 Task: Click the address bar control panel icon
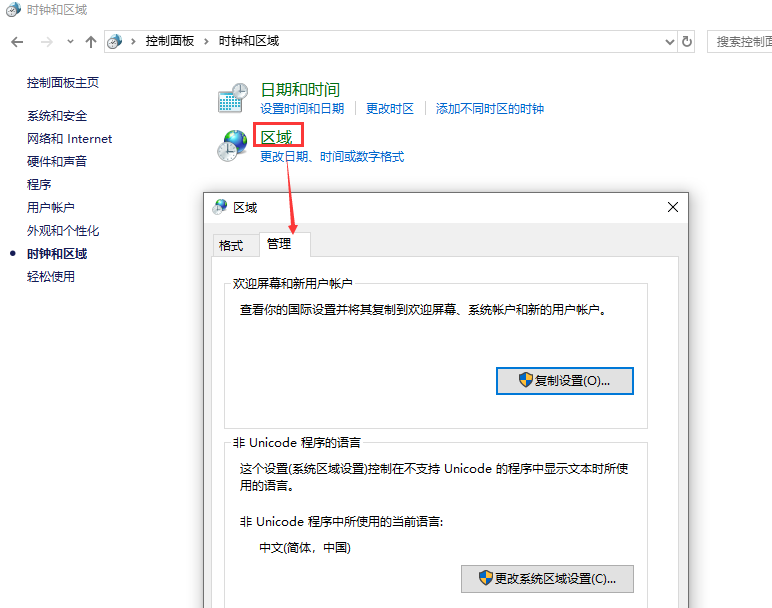tap(115, 41)
